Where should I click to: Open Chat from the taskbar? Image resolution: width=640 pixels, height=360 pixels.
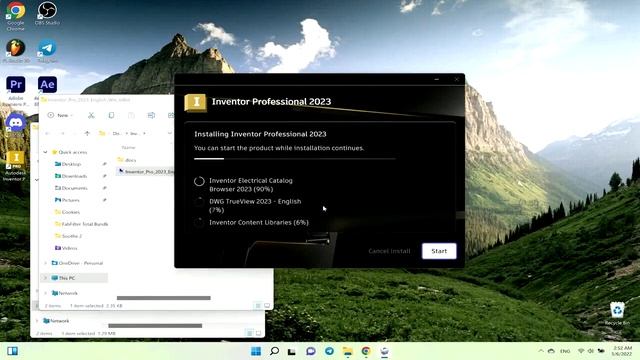point(311,351)
